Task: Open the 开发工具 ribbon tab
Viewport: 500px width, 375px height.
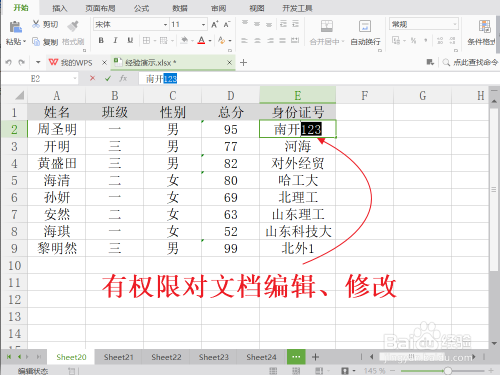Action: [x=297, y=8]
